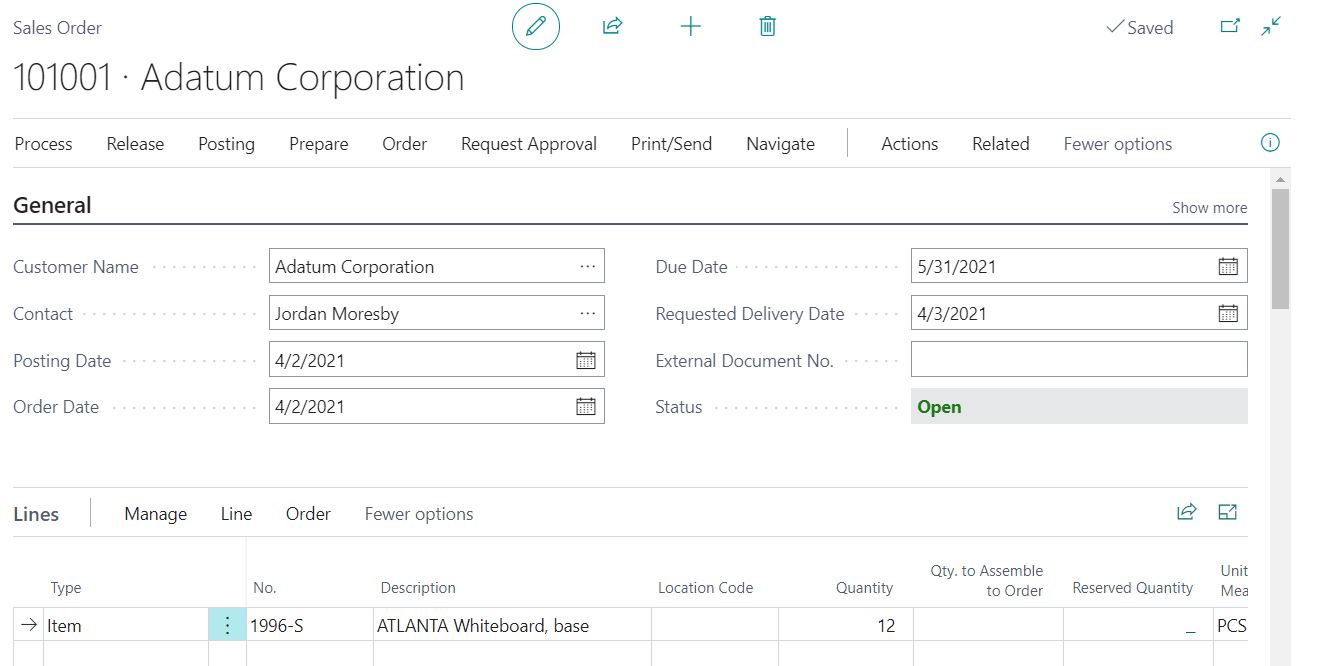Click the Quantity column header

click(865, 588)
